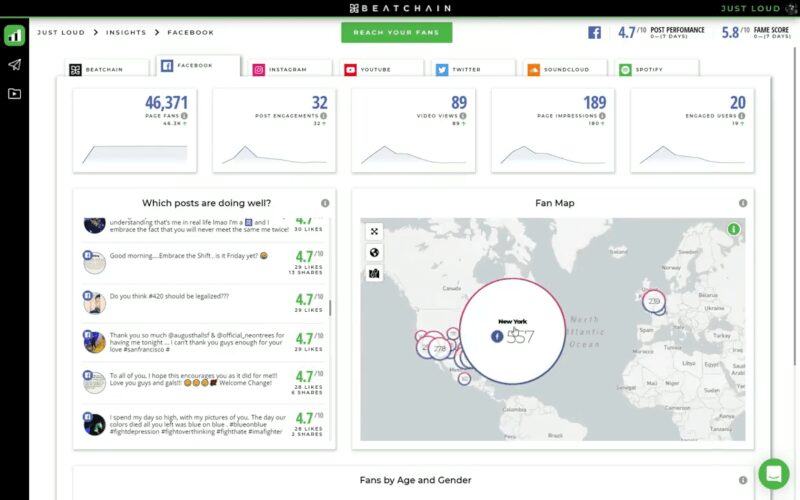800x500 pixels.
Task: Click the Fame Score 5.8 indicator
Action: (756, 33)
